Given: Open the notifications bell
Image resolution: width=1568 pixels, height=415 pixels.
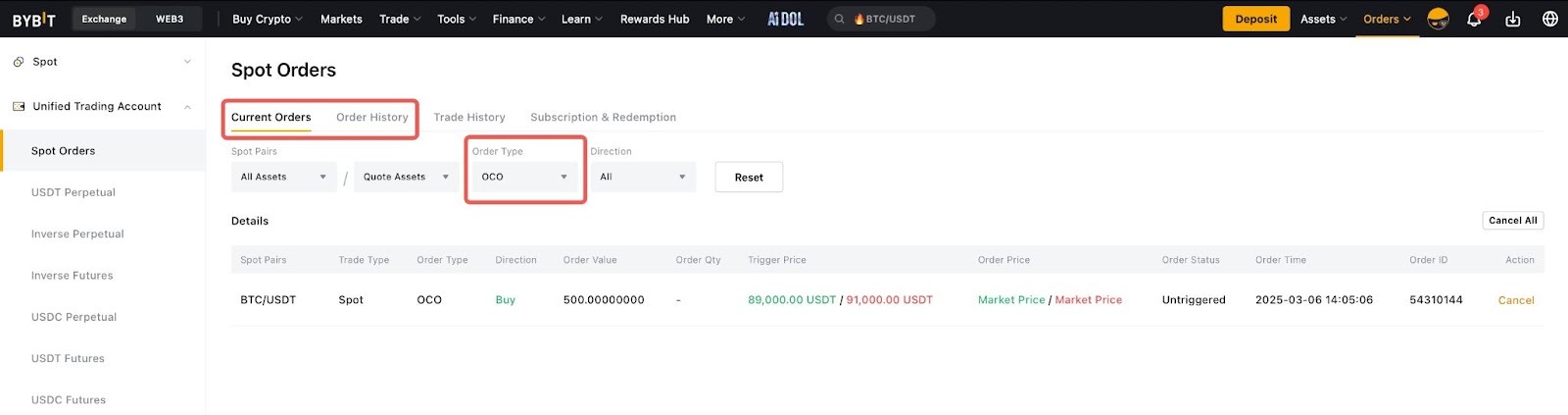Looking at the screenshot, I should (x=1473, y=20).
